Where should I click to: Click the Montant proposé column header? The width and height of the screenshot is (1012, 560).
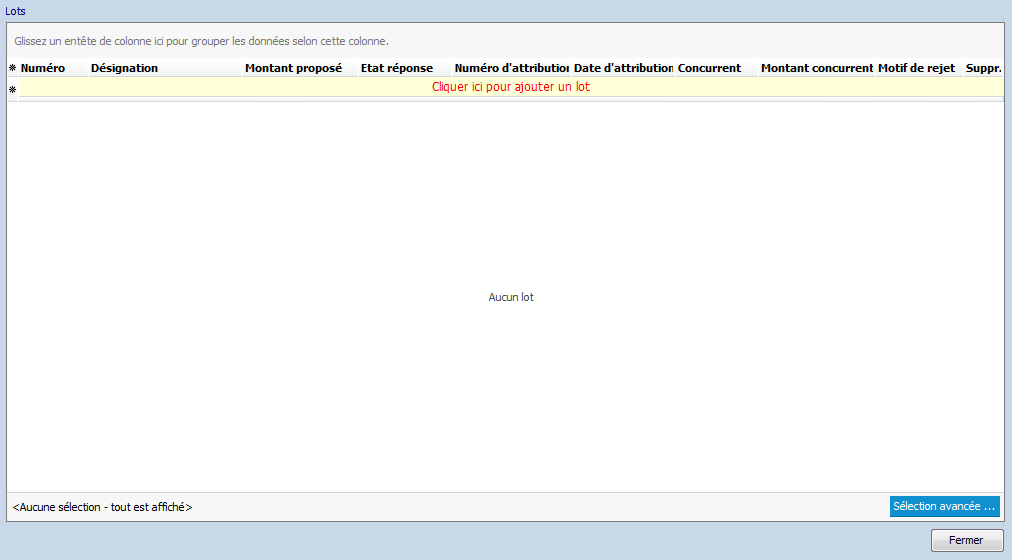[300, 68]
